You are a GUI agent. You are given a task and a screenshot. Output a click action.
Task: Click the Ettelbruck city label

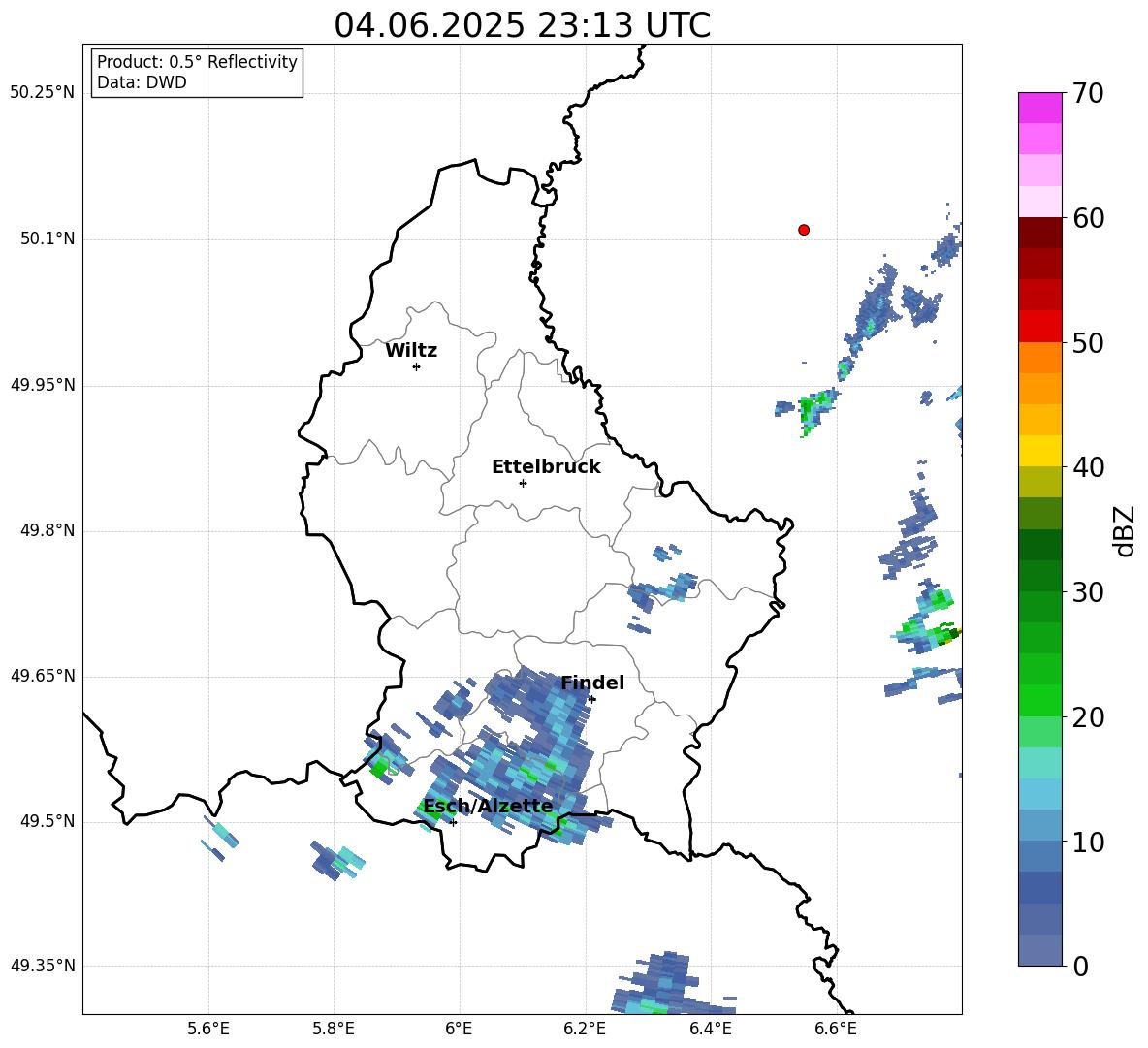coord(546,467)
